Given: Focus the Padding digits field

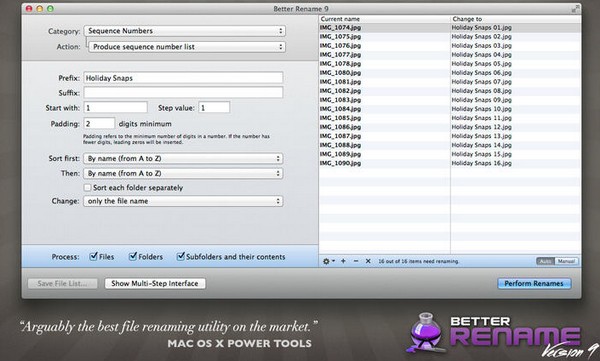Looking at the screenshot, I should (99, 123).
